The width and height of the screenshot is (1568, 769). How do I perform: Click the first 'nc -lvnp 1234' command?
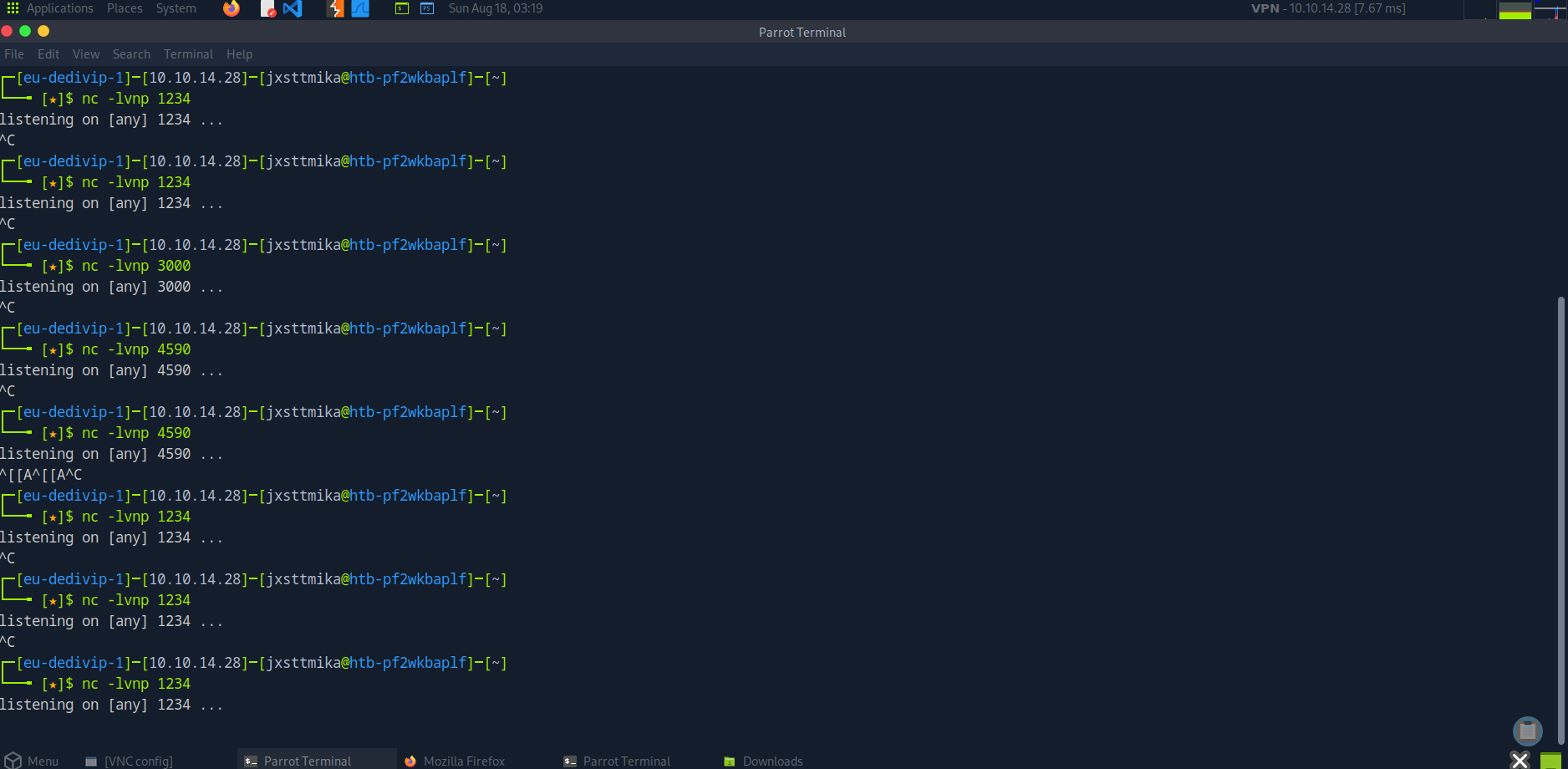(x=136, y=99)
